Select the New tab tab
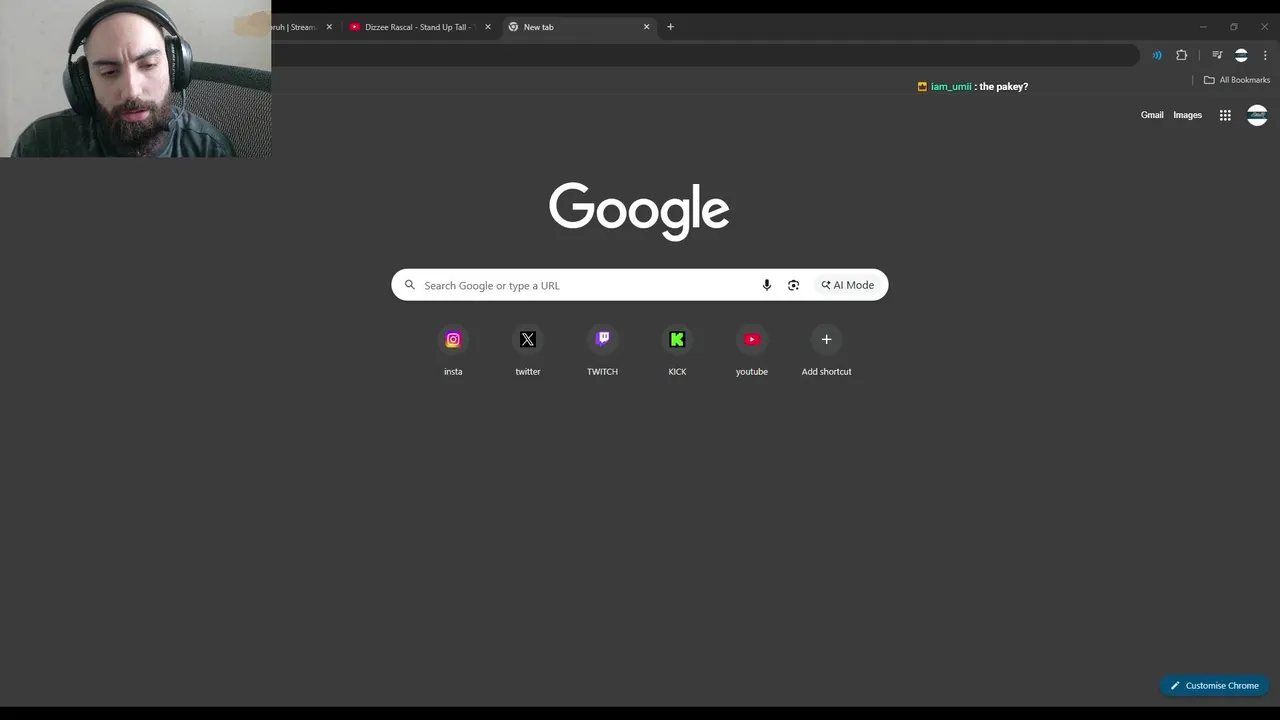 tap(578, 27)
